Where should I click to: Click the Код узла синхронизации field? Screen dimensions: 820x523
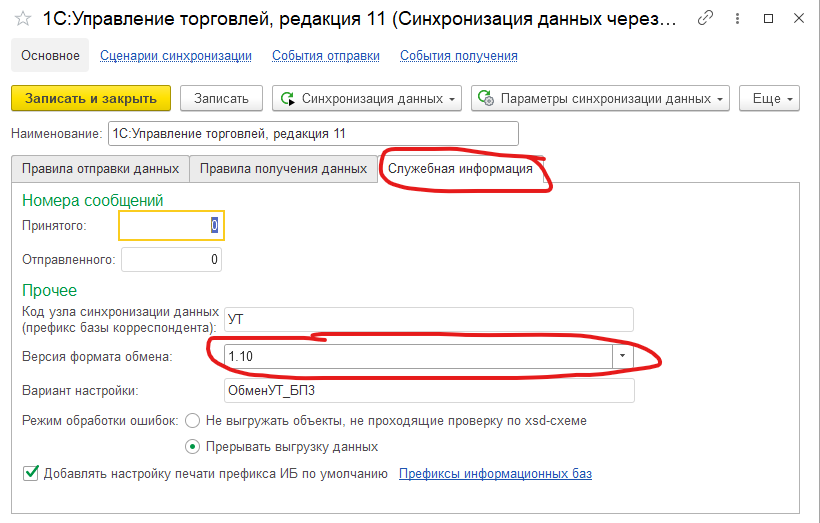tap(429, 320)
